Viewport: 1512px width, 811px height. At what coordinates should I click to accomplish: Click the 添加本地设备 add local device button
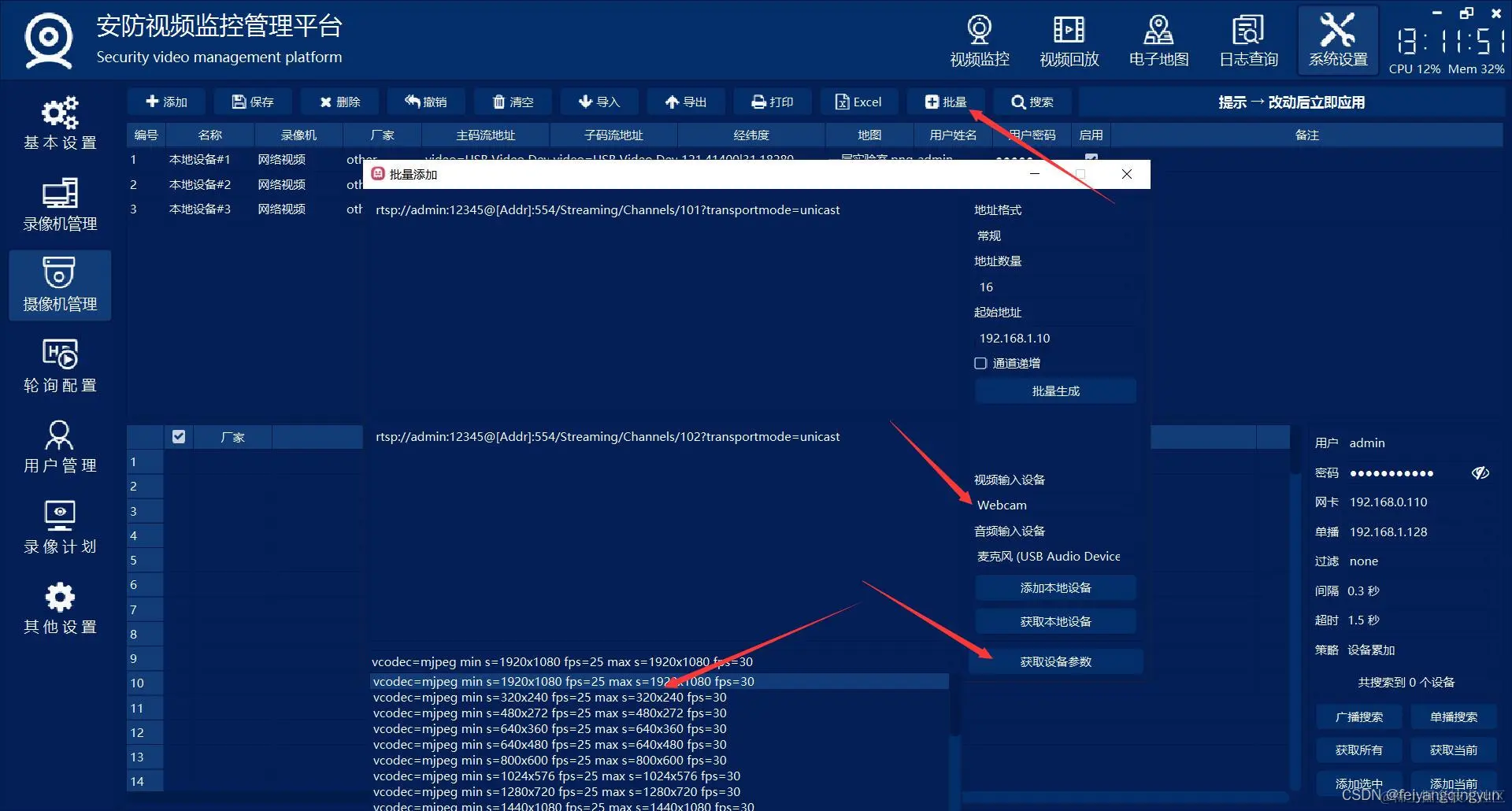point(1055,587)
